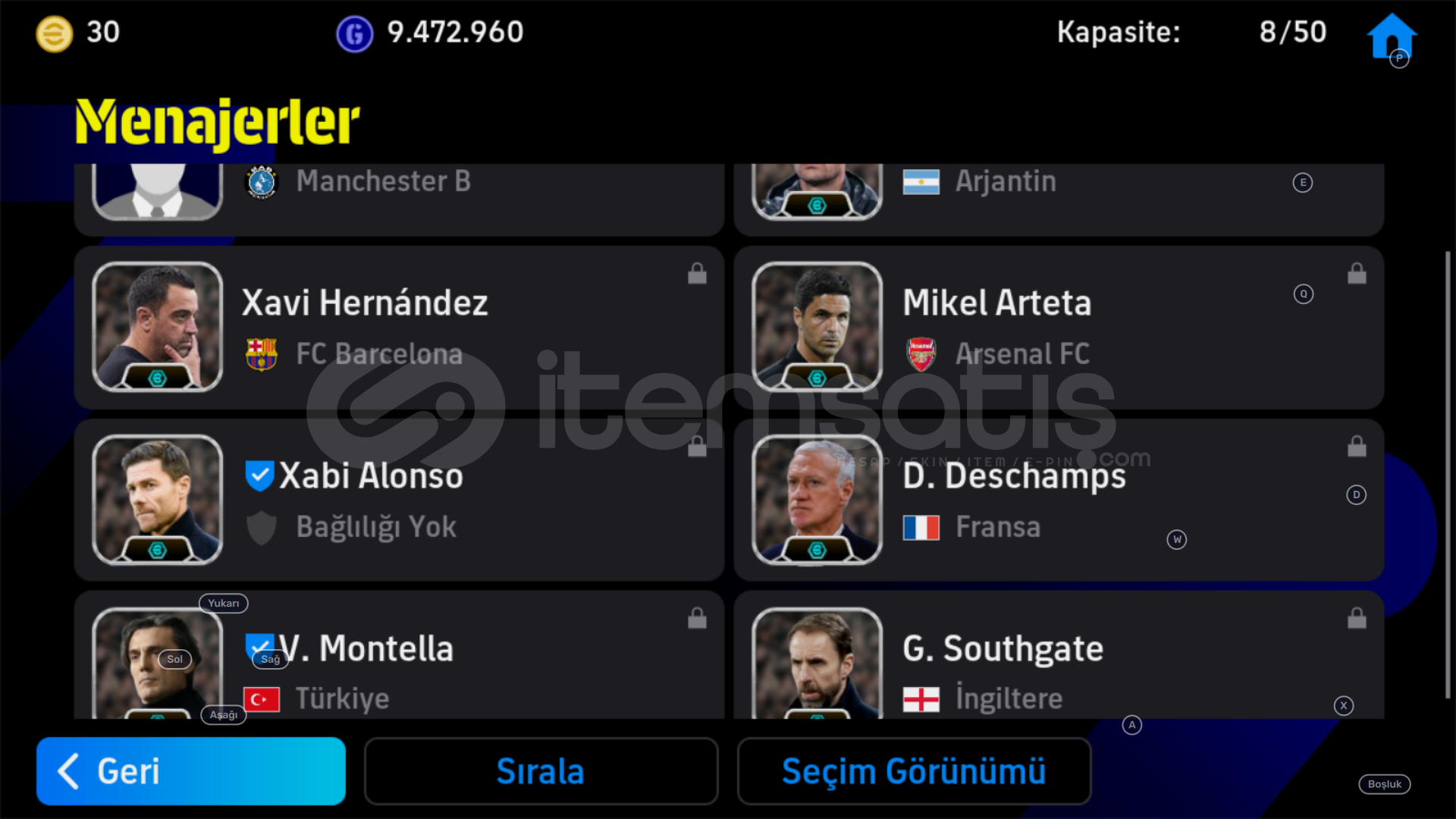This screenshot has height=819, width=1456.
Task: Click lock icon on Xavi Hernández card
Action: (697, 273)
